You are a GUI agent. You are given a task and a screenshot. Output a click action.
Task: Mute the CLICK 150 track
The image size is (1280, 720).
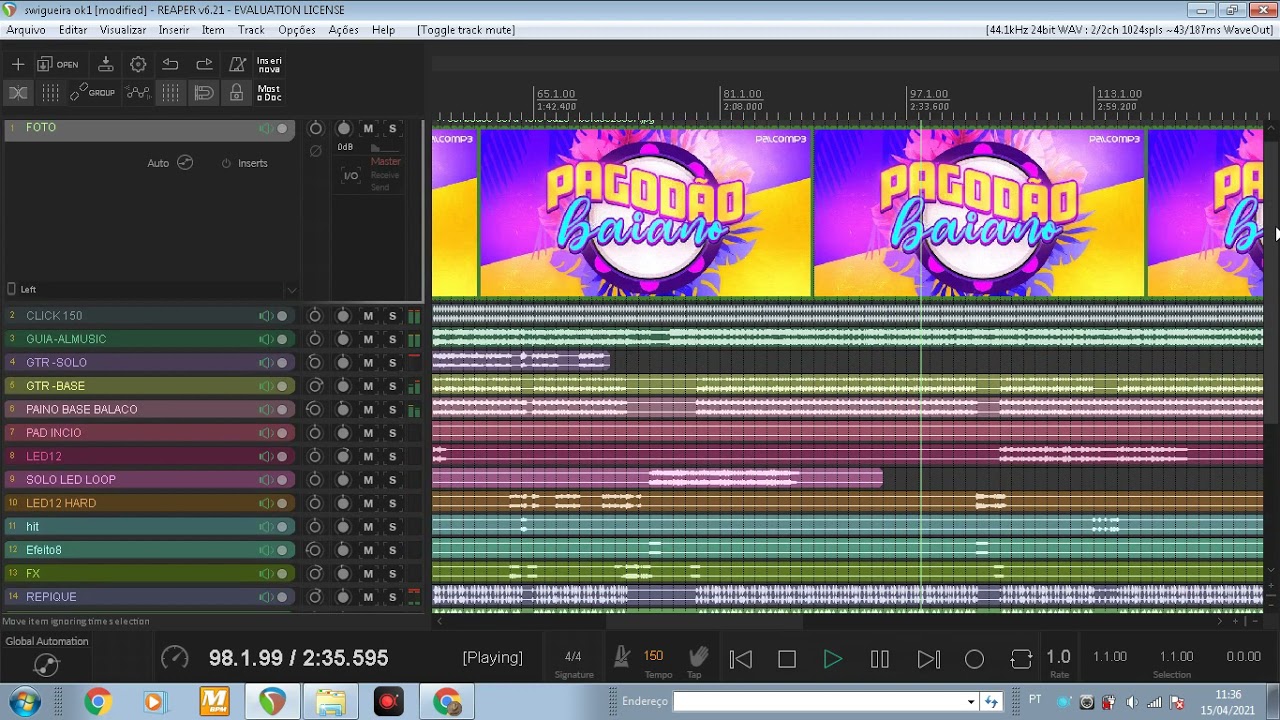point(368,316)
